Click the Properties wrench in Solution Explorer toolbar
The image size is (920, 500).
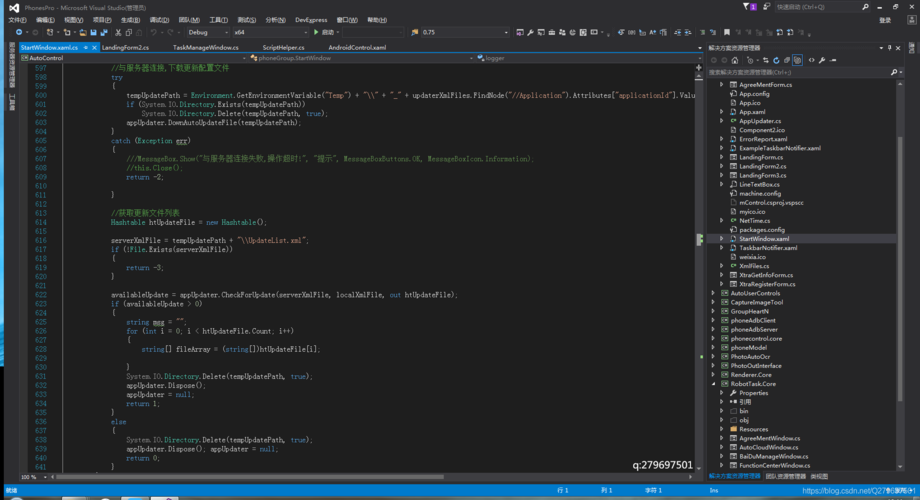click(822, 60)
